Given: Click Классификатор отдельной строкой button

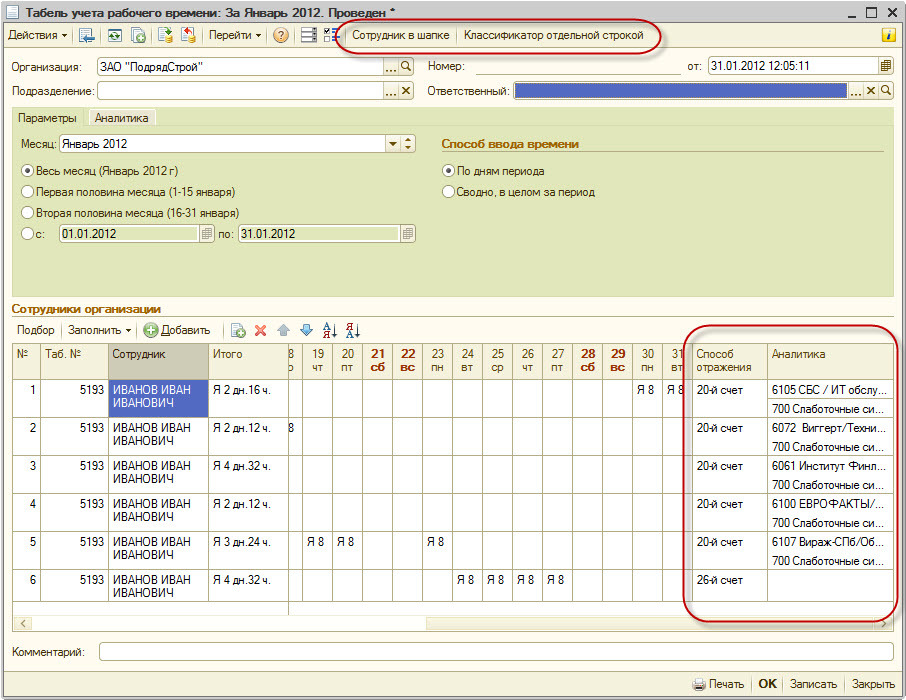Looking at the screenshot, I should pyautogui.click(x=554, y=35).
